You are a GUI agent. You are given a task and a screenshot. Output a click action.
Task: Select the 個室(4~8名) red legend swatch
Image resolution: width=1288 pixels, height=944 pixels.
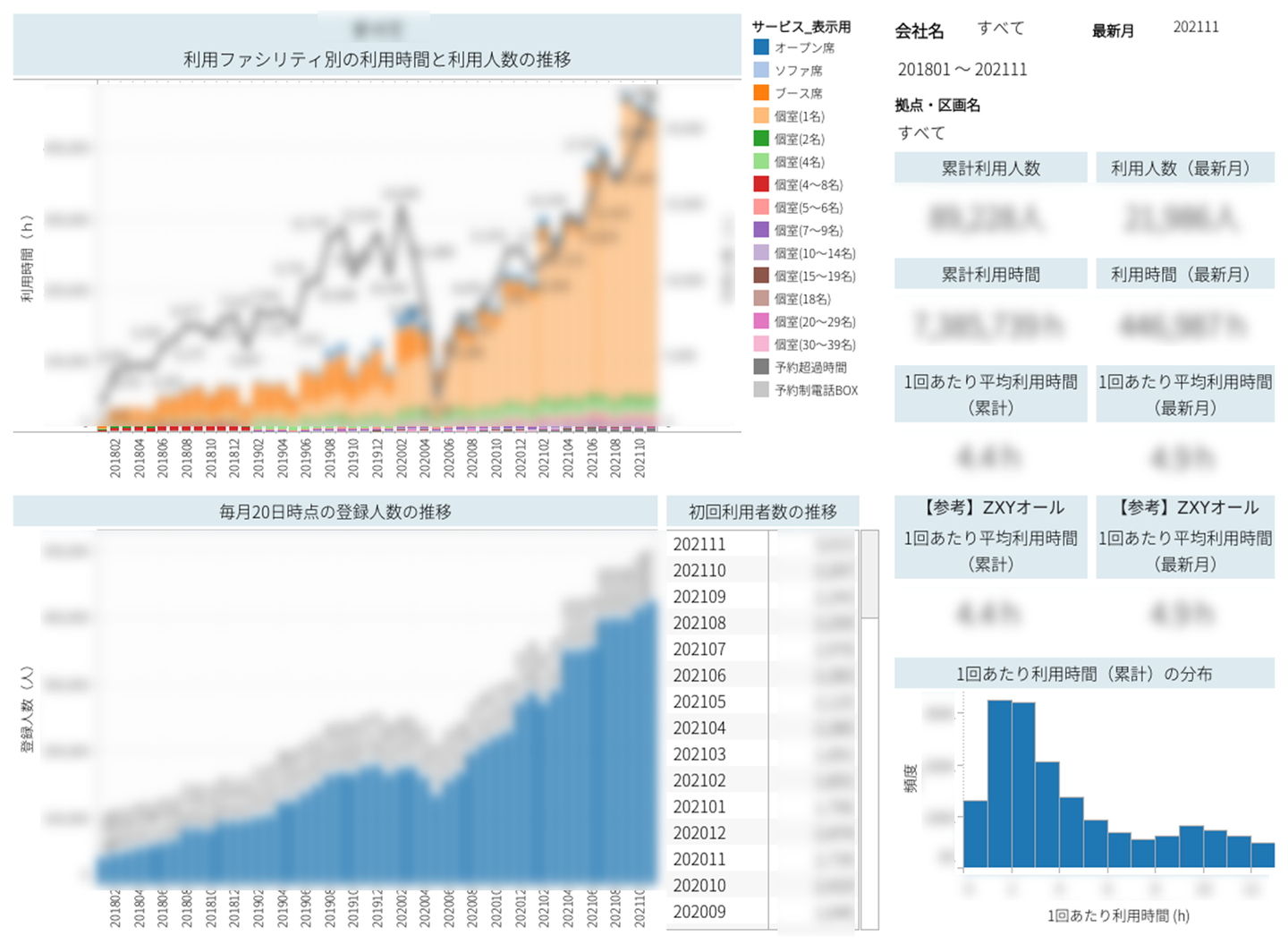[761, 184]
